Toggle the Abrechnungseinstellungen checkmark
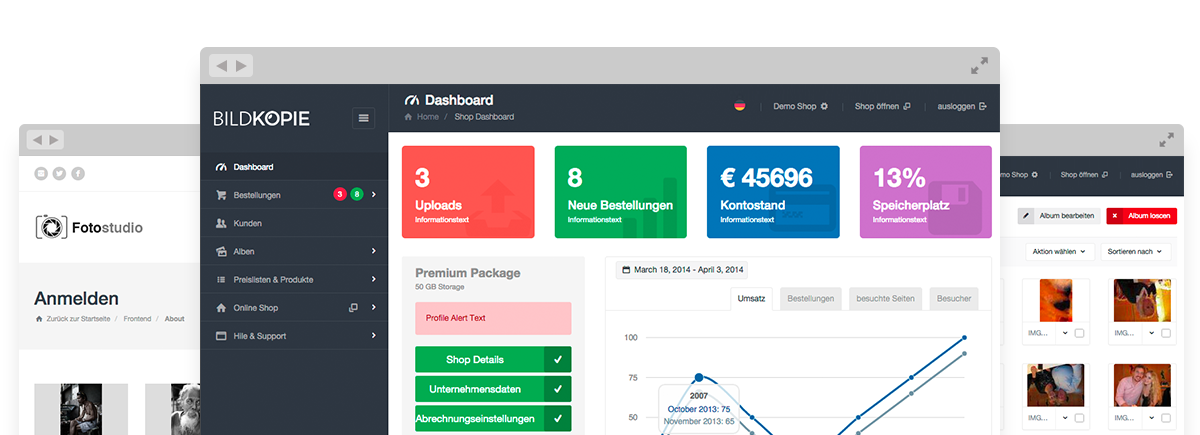Image resolution: width=1200 pixels, height=435 pixels. pos(558,418)
